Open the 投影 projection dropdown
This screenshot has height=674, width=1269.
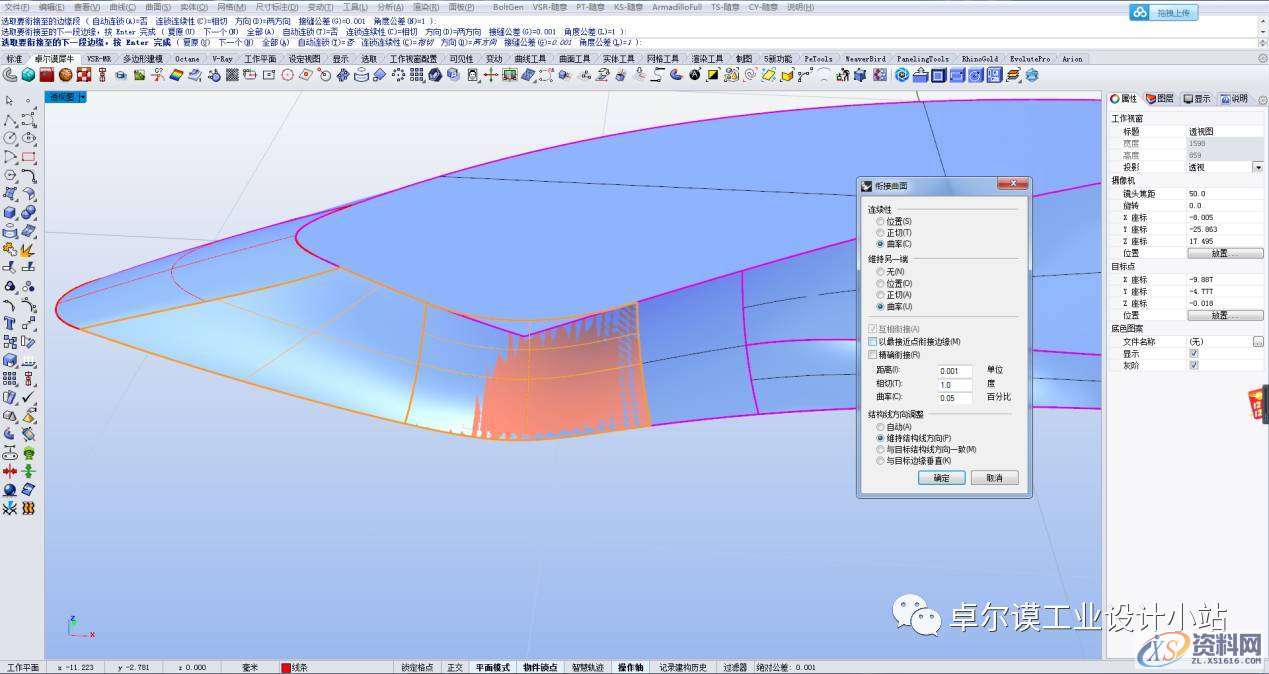click(x=1257, y=168)
